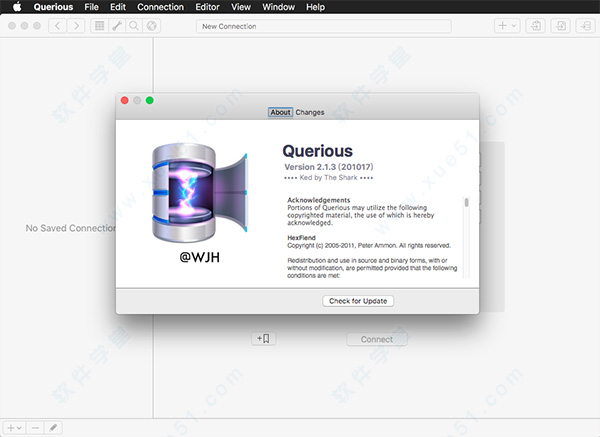Screen dimensions: 600x437
Task: Click the minus remove button at bottom left
Action: tap(35, 427)
